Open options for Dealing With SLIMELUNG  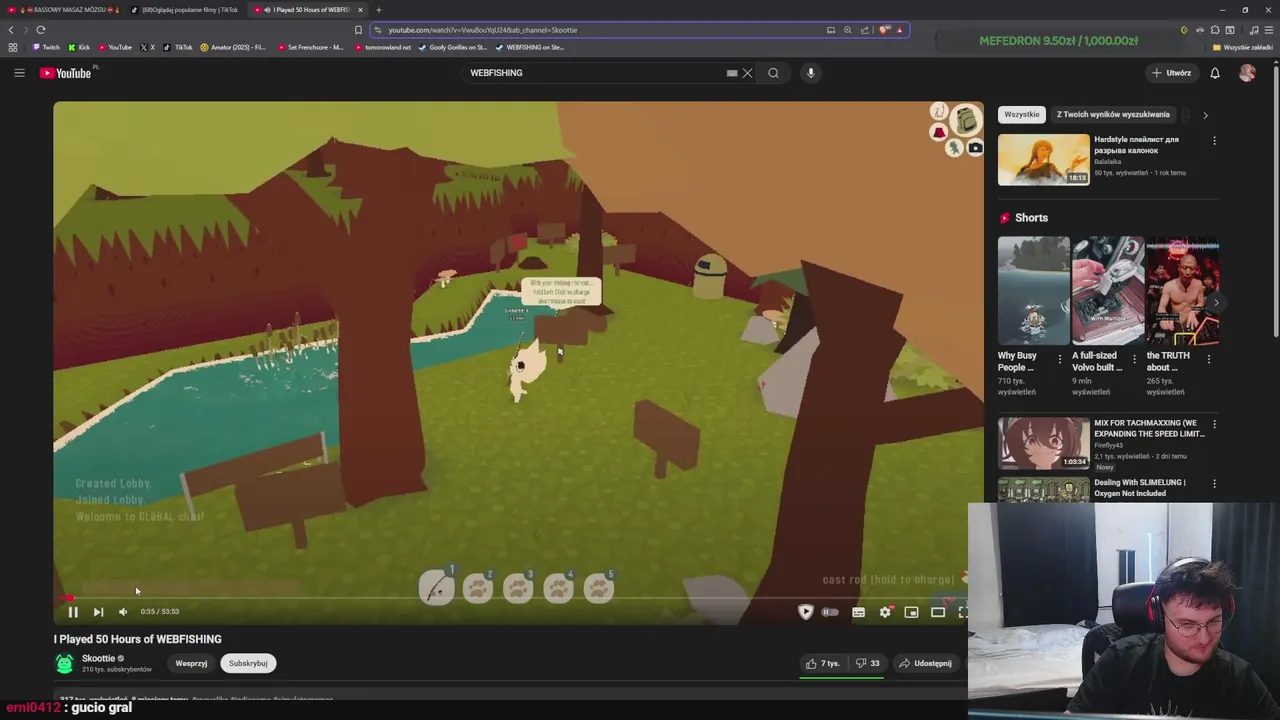[x=1215, y=484]
